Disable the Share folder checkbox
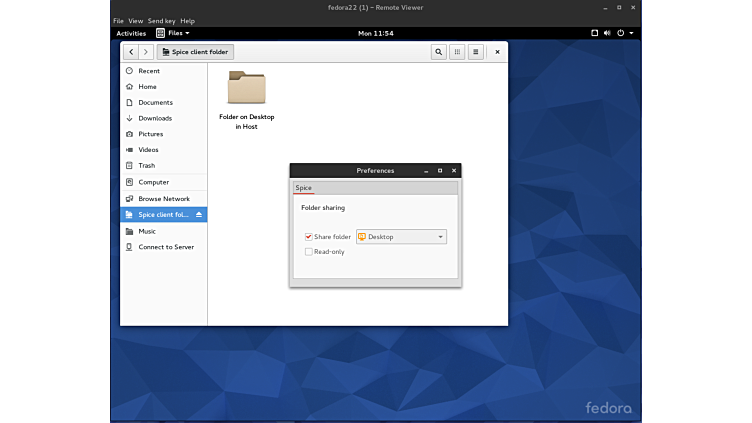 pyautogui.click(x=309, y=237)
